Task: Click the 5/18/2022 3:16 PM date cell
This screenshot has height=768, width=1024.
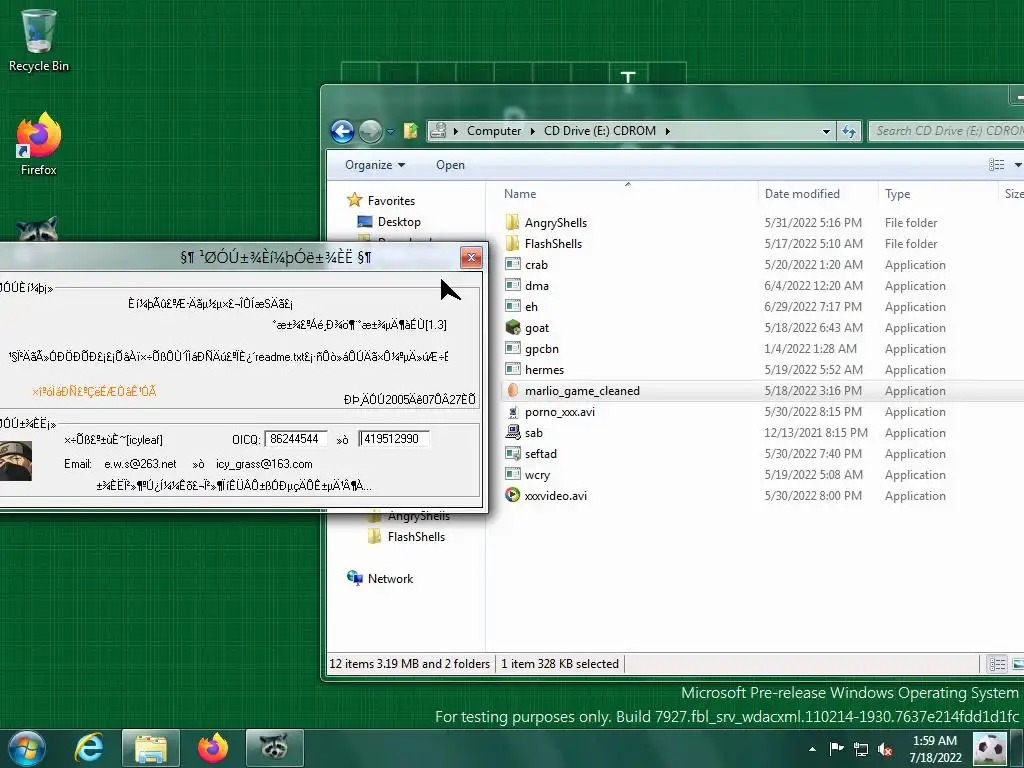Action: point(813,391)
